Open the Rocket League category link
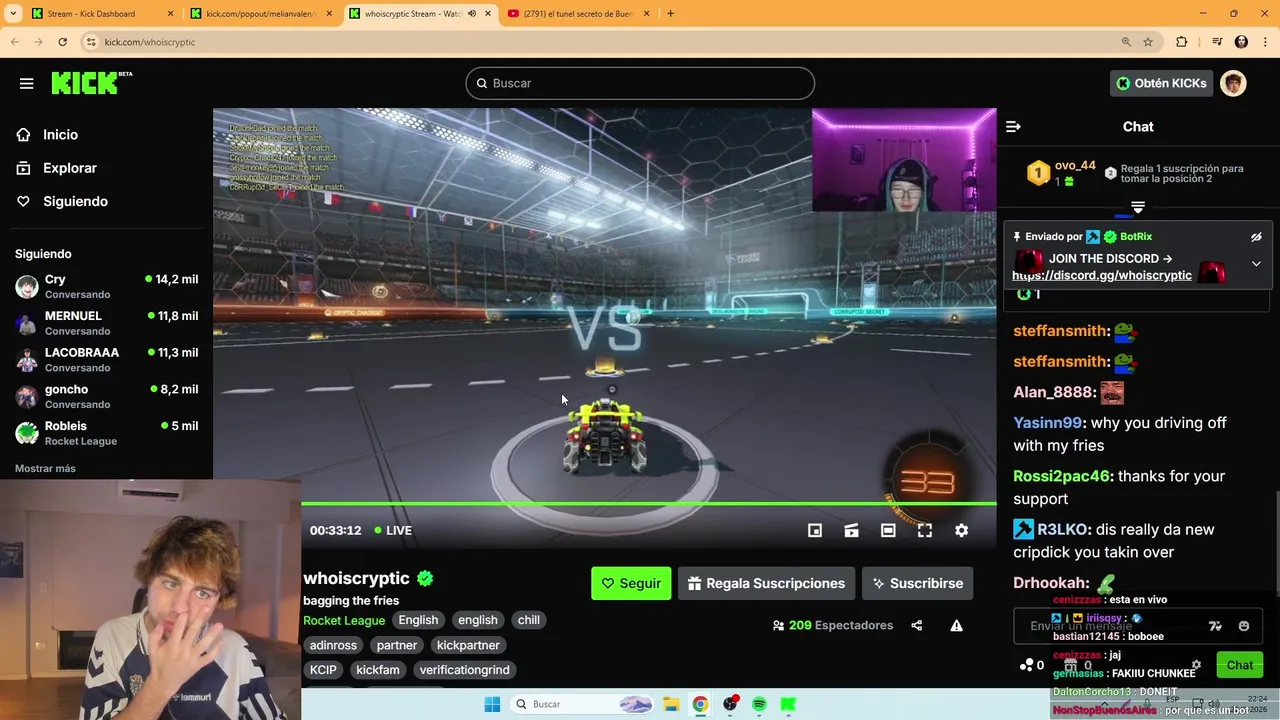 [x=344, y=620]
